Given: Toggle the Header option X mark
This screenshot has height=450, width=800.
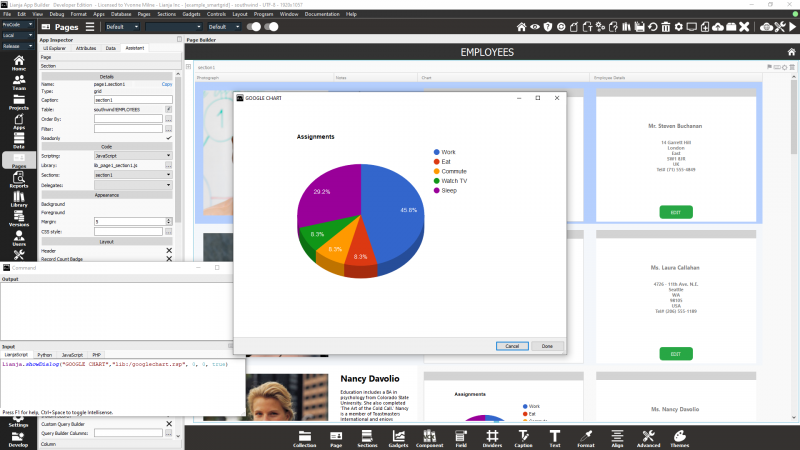Looking at the screenshot, I should 169,251.
